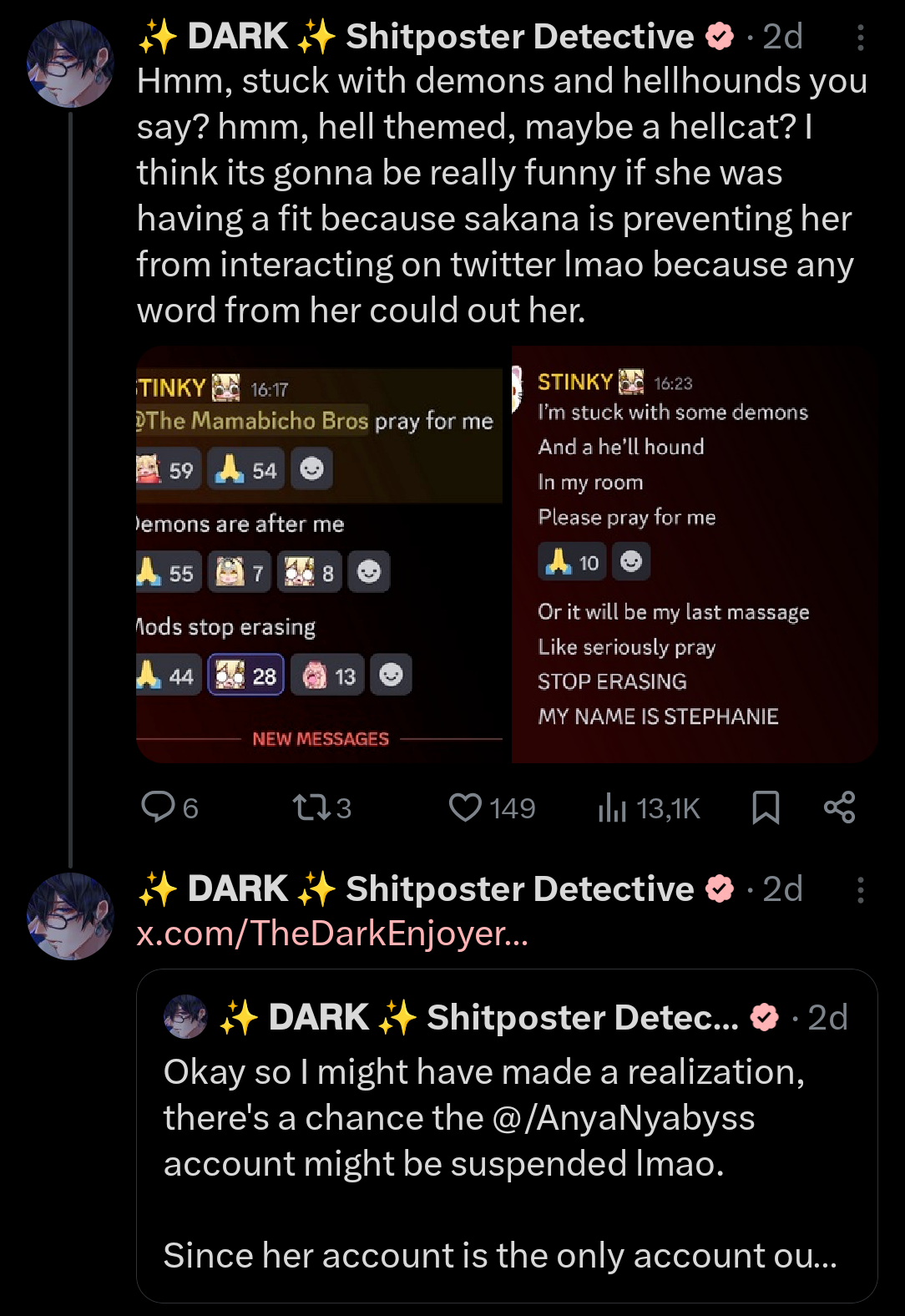The height and width of the screenshot is (1316, 905).
Task: Open the three-dot menu on second tweet
Action: tap(860, 890)
